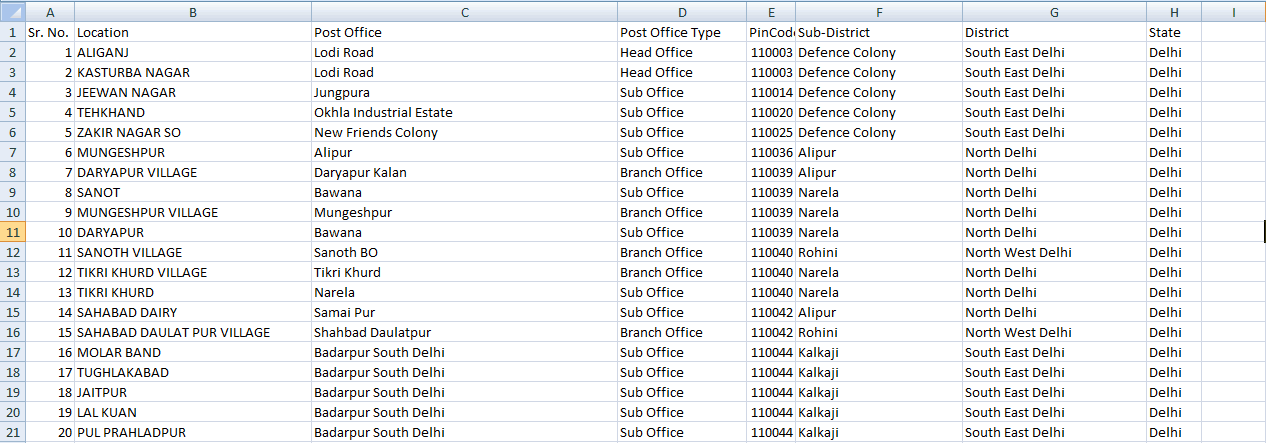This screenshot has width=1266, height=443.
Task: Select column D header
Action: (x=681, y=12)
